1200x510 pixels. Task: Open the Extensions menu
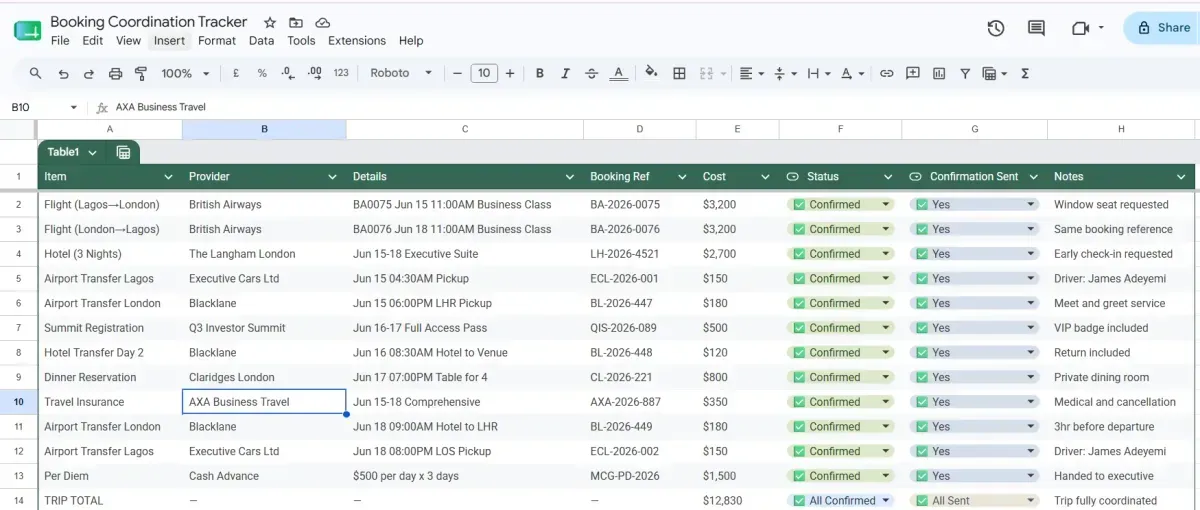click(x=357, y=41)
